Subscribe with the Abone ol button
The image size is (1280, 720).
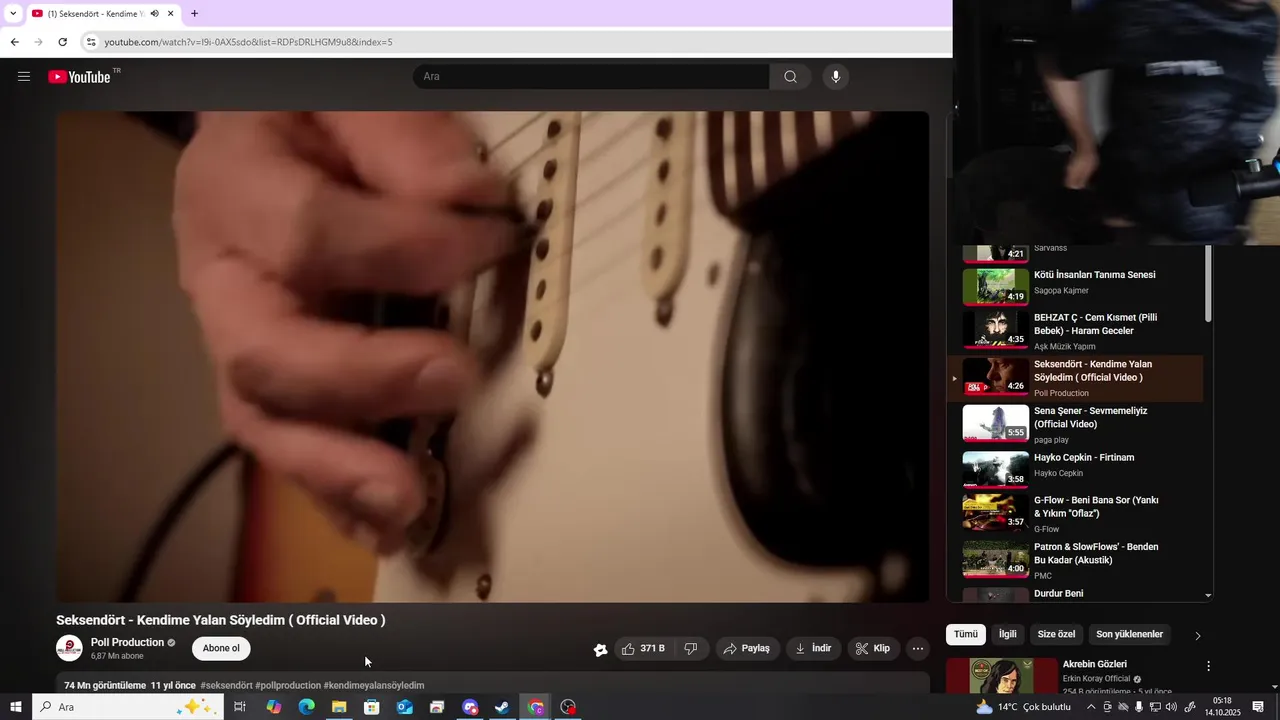[x=221, y=648]
